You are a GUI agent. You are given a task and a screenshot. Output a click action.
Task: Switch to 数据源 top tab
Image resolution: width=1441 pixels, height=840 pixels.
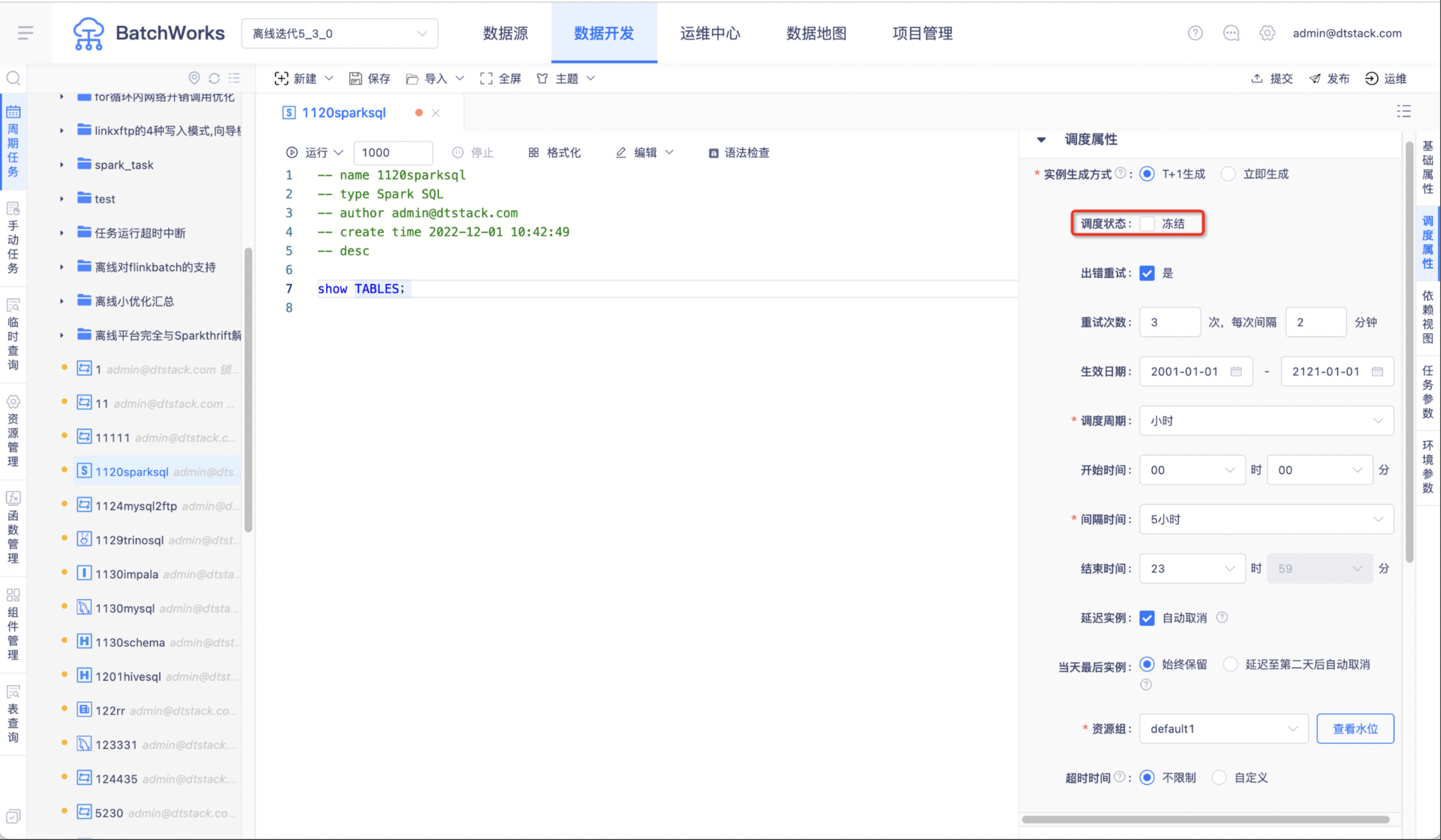pyautogui.click(x=505, y=33)
